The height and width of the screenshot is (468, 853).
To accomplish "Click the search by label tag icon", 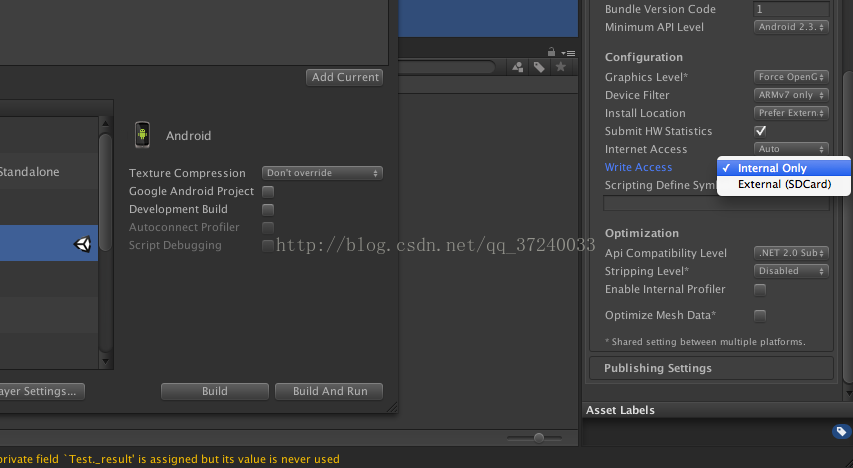I will coord(539,67).
